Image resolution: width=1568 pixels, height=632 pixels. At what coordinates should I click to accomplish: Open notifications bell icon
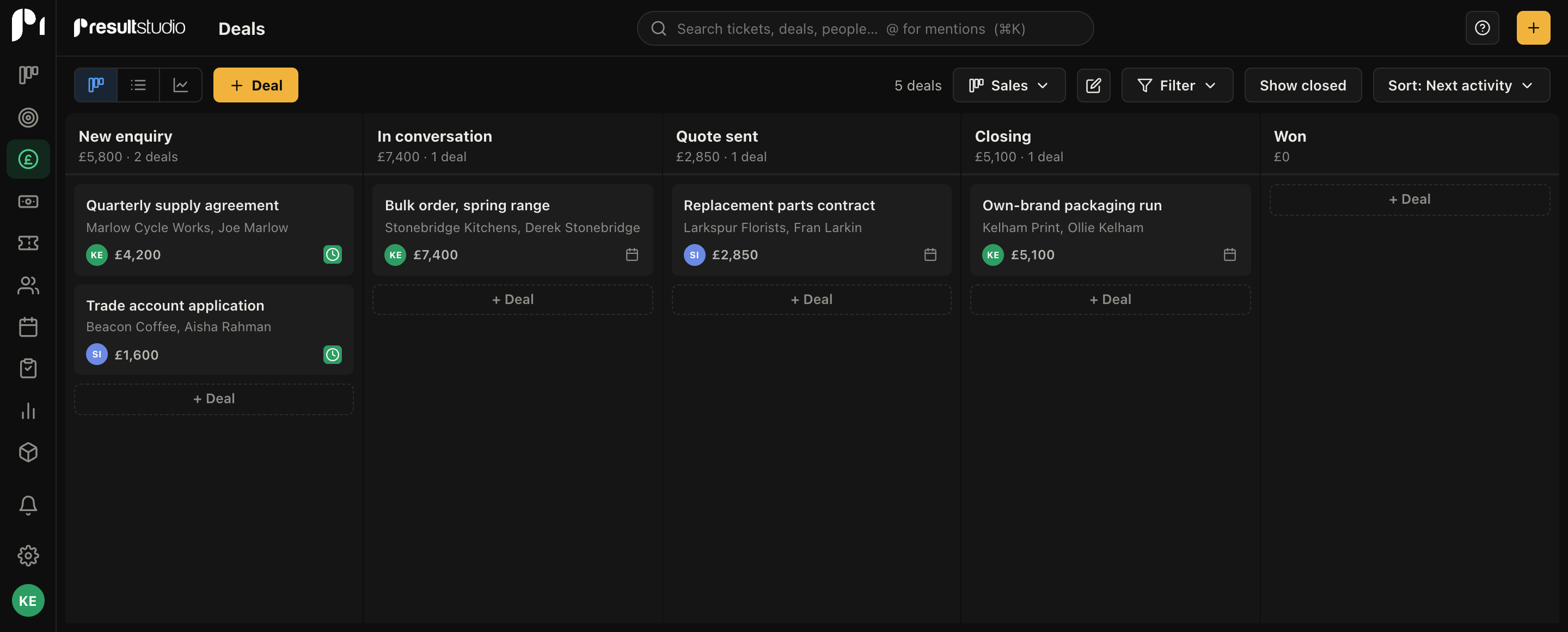point(28,505)
